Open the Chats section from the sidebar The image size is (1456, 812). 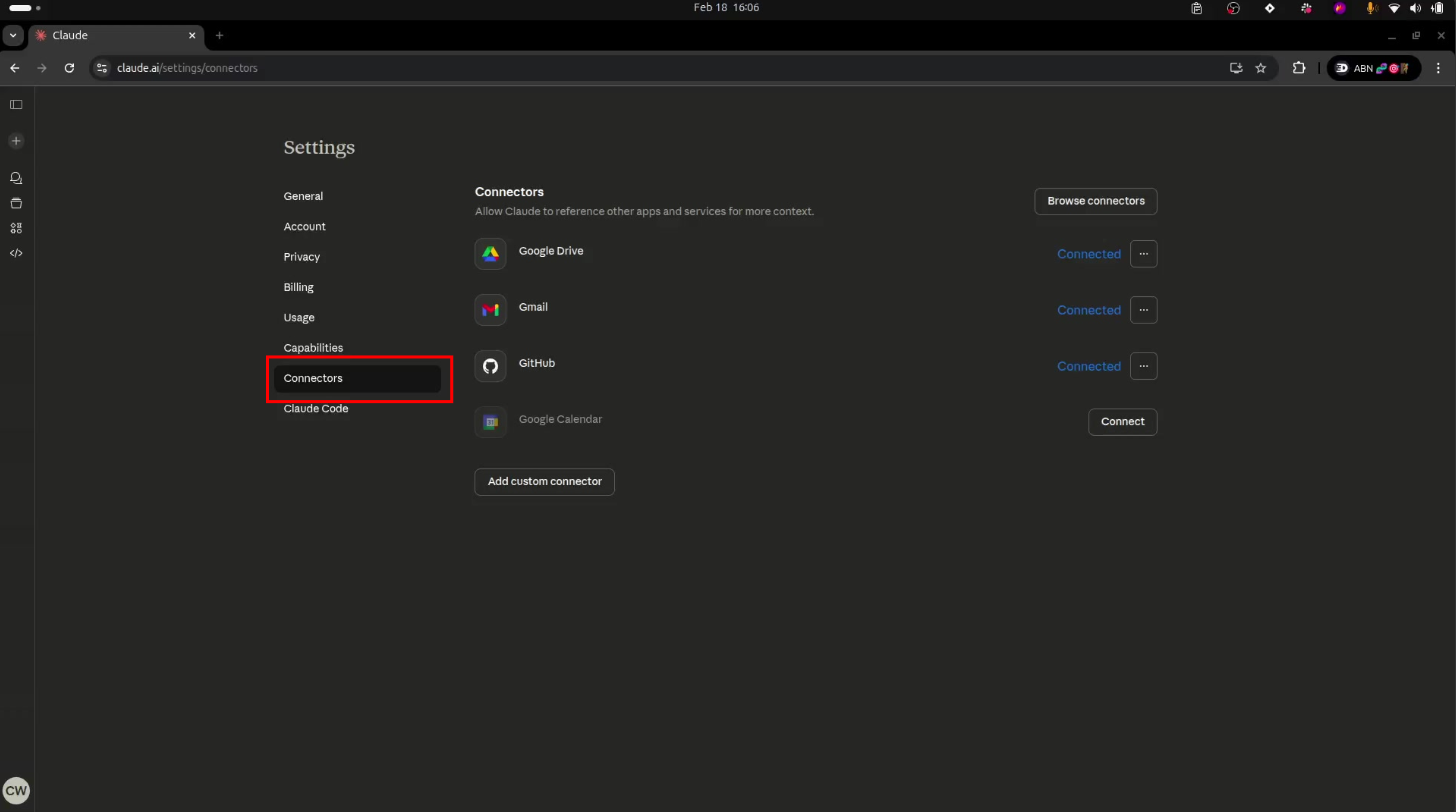[15, 177]
